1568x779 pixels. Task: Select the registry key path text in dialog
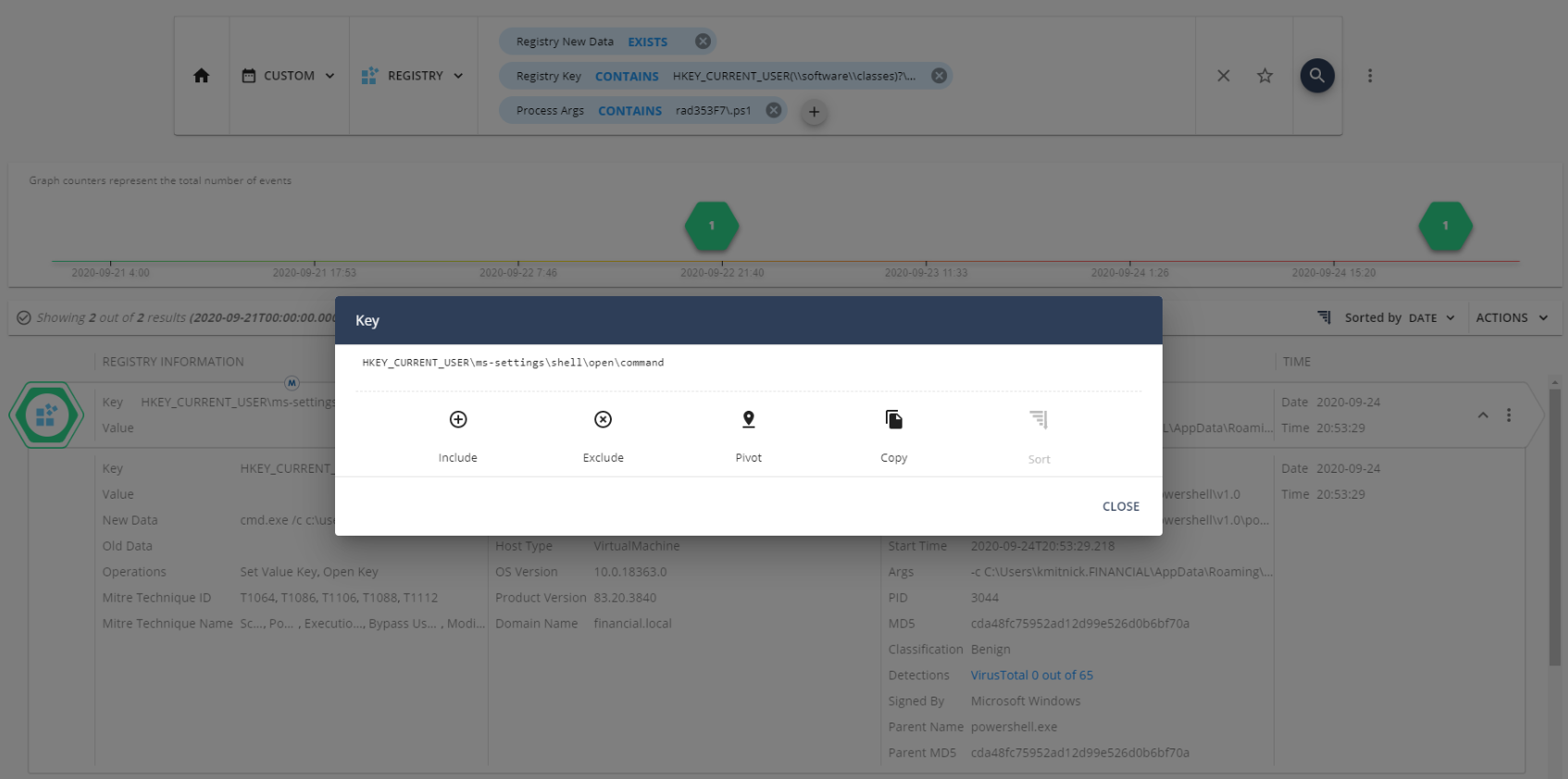coord(513,363)
